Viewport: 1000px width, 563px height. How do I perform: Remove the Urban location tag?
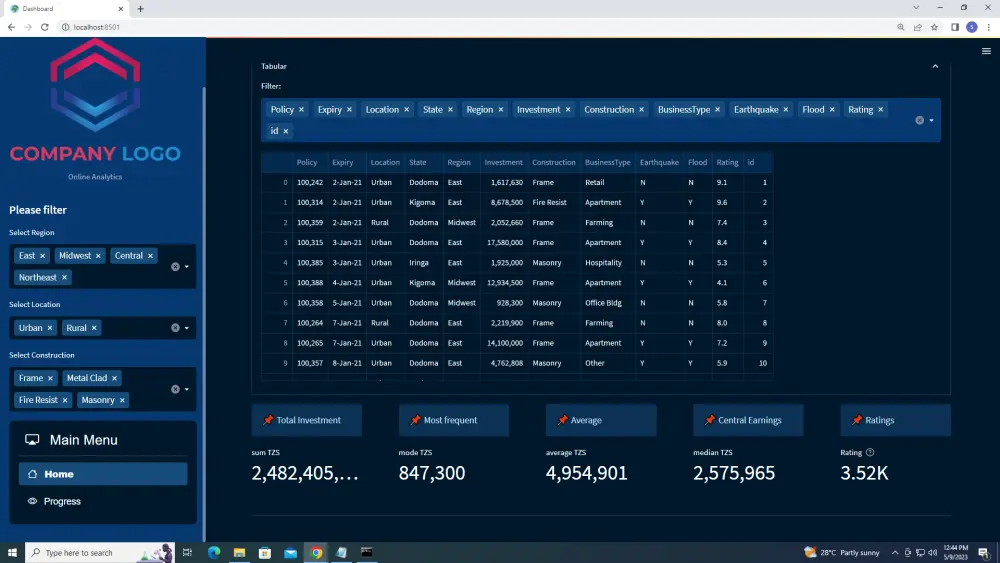pos(50,328)
